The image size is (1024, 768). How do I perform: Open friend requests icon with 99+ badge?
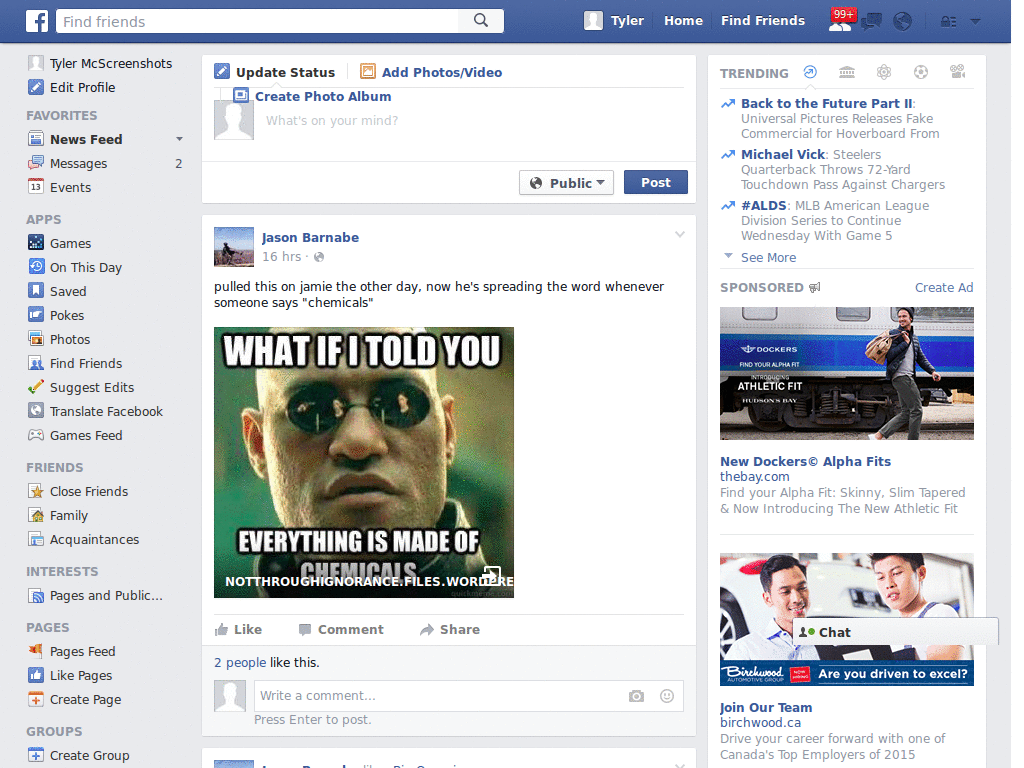click(x=840, y=21)
